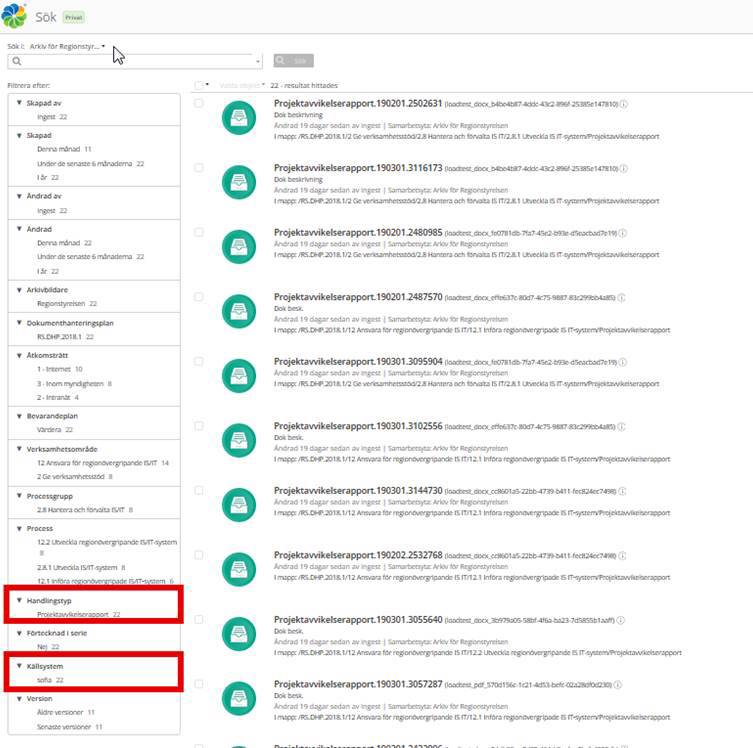Select checkbox for Projektavvikelserapport.190301.3102556
Image resolution: width=753 pixels, height=748 pixels.
(199, 425)
